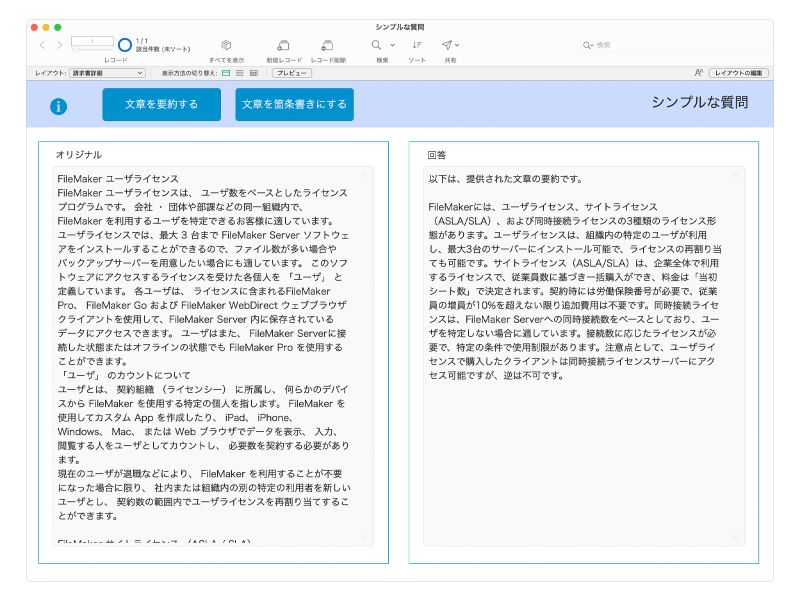Click the blue info icon
Screen dimensions: 800x602
tap(59, 106)
